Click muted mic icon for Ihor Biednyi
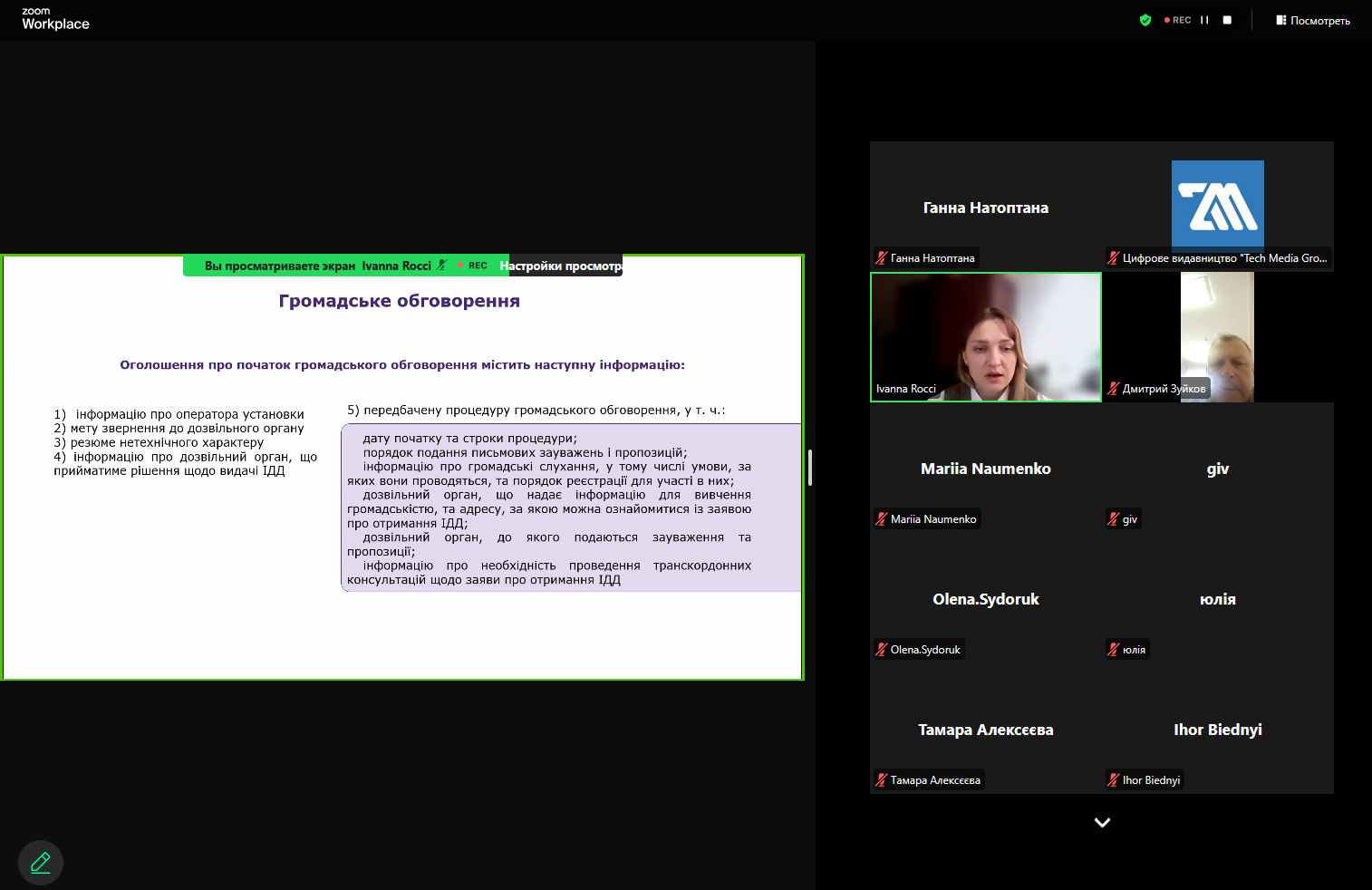Viewport: 1372px width, 890px height. [x=1114, y=780]
